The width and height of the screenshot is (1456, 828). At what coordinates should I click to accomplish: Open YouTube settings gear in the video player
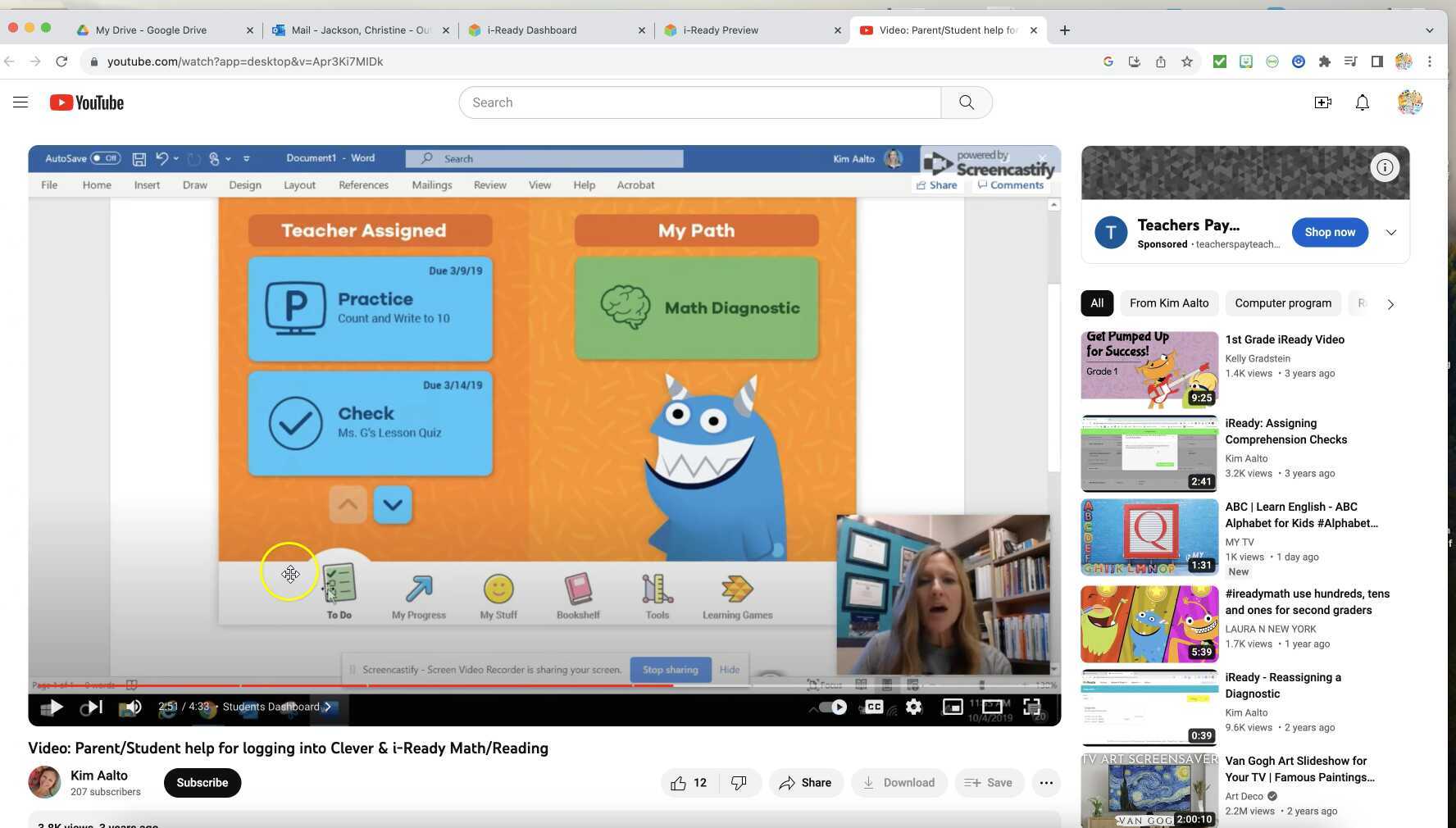913,707
